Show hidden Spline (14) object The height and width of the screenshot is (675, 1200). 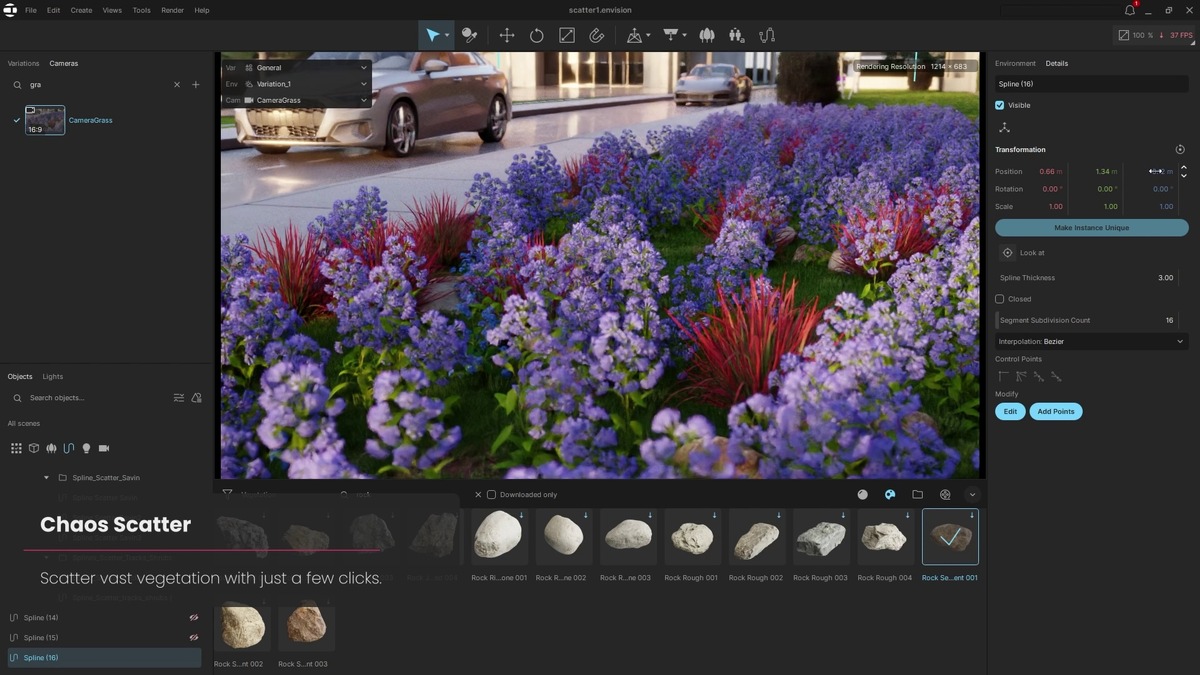pos(194,618)
